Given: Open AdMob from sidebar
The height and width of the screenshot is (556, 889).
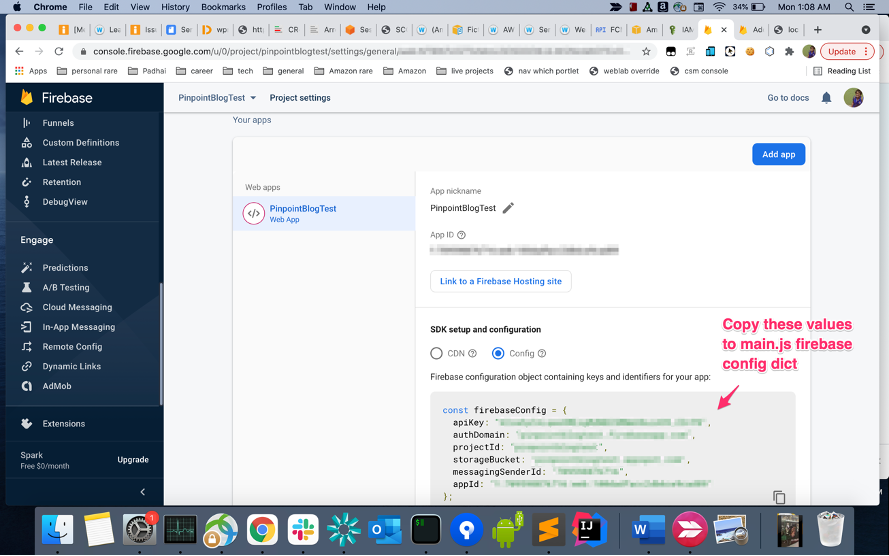Looking at the screenshot, I should pyautogui.click(x=57, y=387).
